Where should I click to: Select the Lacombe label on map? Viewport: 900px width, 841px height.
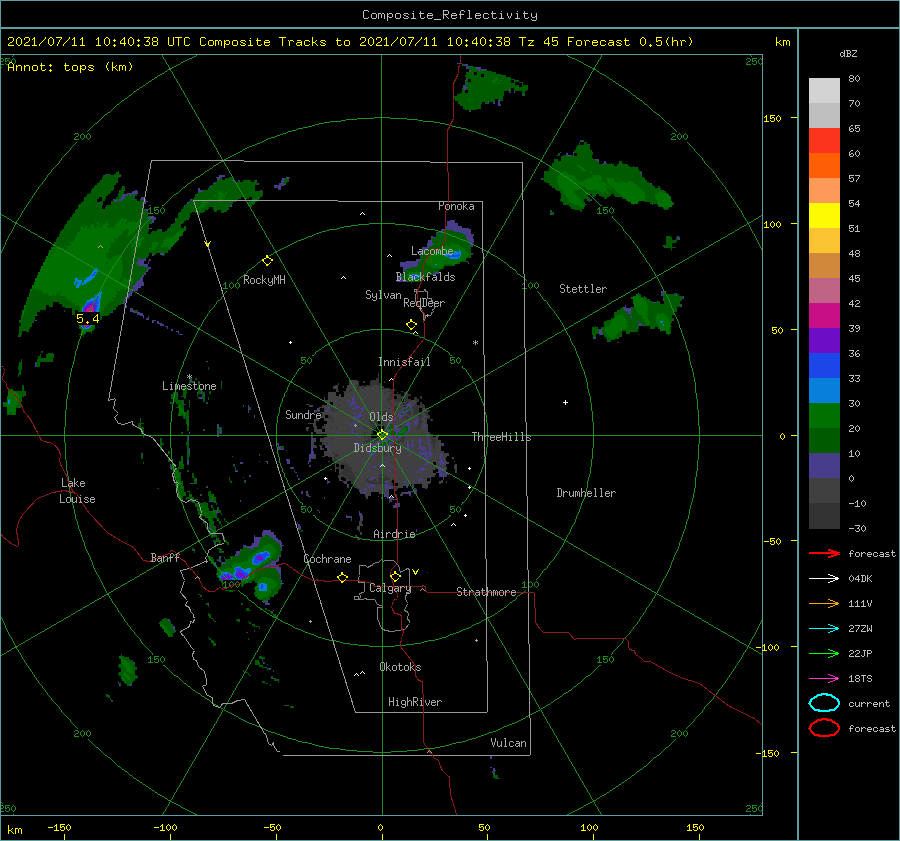coord(432,251)
